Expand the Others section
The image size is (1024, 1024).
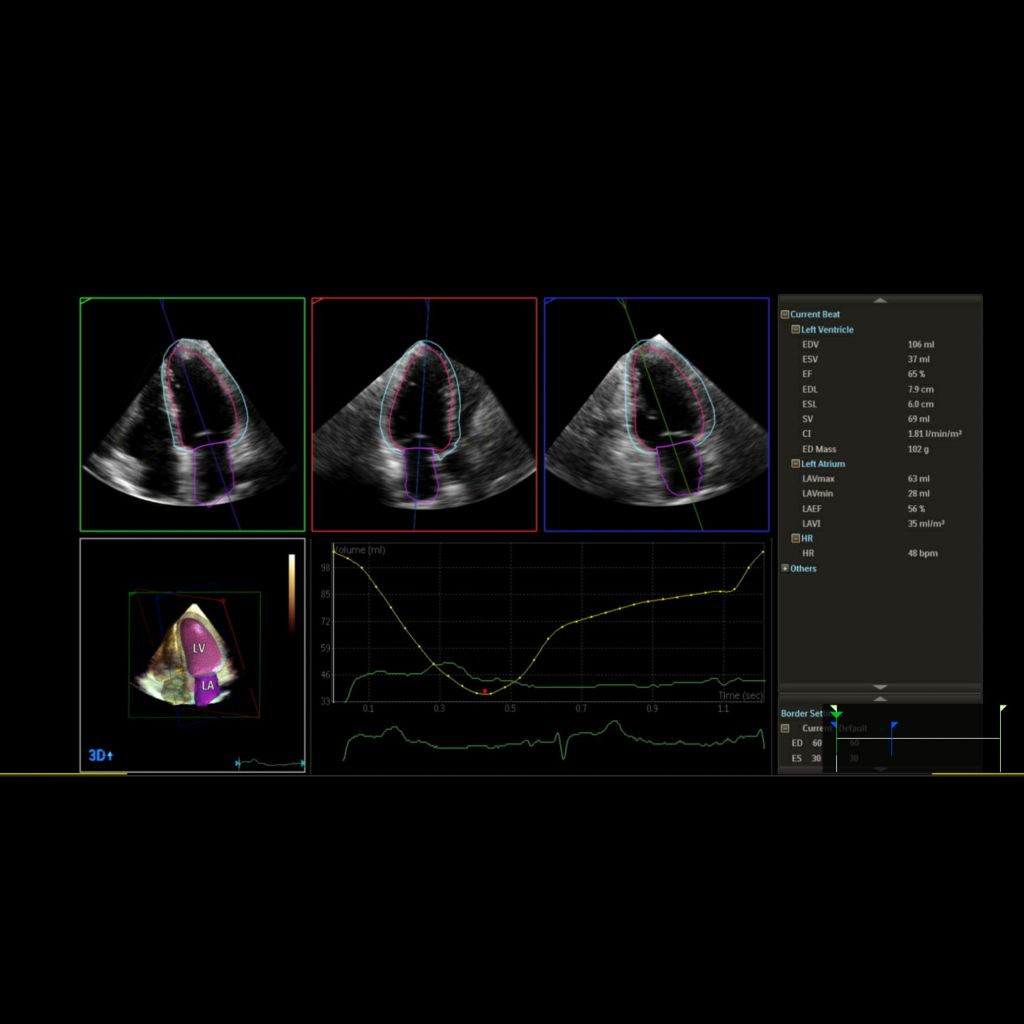click(x=785, y=568)
